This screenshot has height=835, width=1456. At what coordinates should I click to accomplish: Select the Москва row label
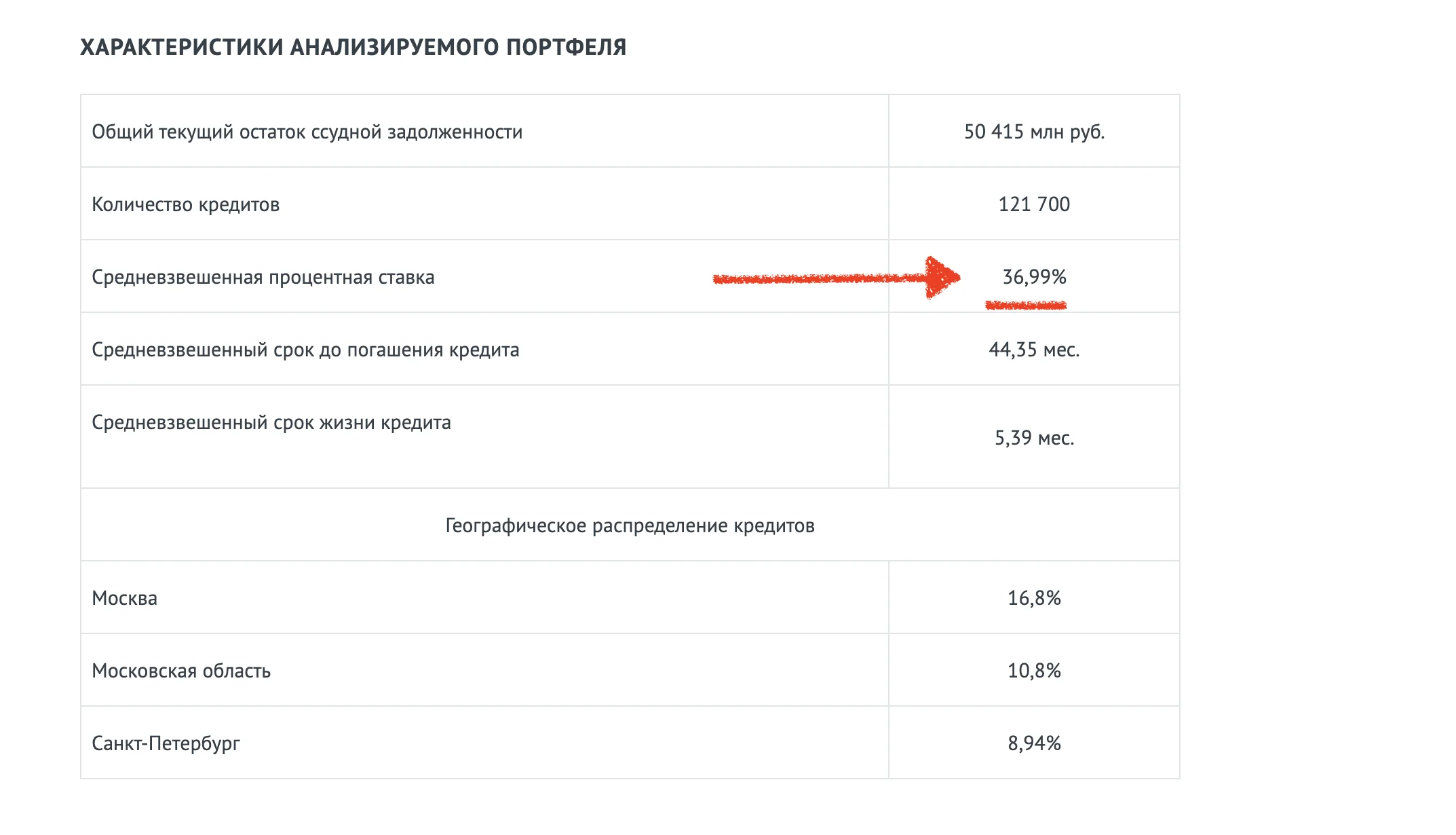tap(125, 598)
